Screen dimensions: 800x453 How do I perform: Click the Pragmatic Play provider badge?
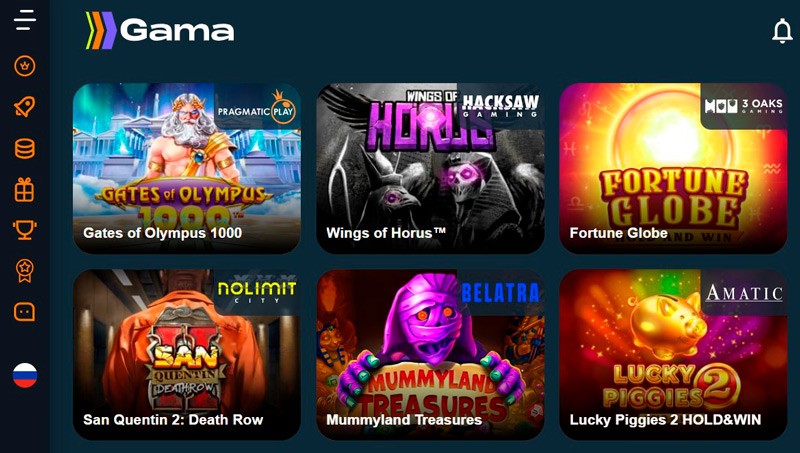257,109
